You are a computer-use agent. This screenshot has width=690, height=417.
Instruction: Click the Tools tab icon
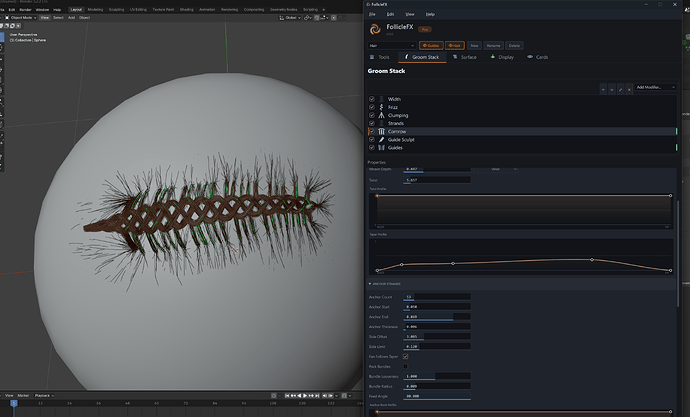[x=372, y=57]
